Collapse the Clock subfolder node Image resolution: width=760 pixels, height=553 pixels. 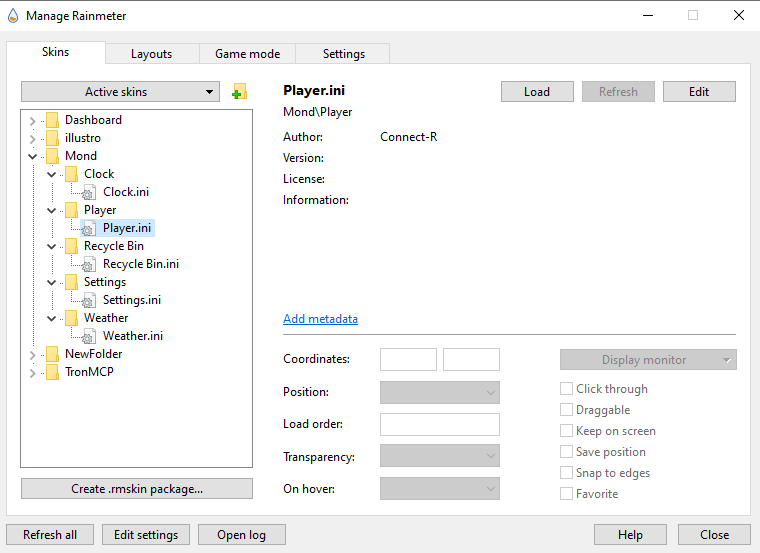[x=51, y=174]
